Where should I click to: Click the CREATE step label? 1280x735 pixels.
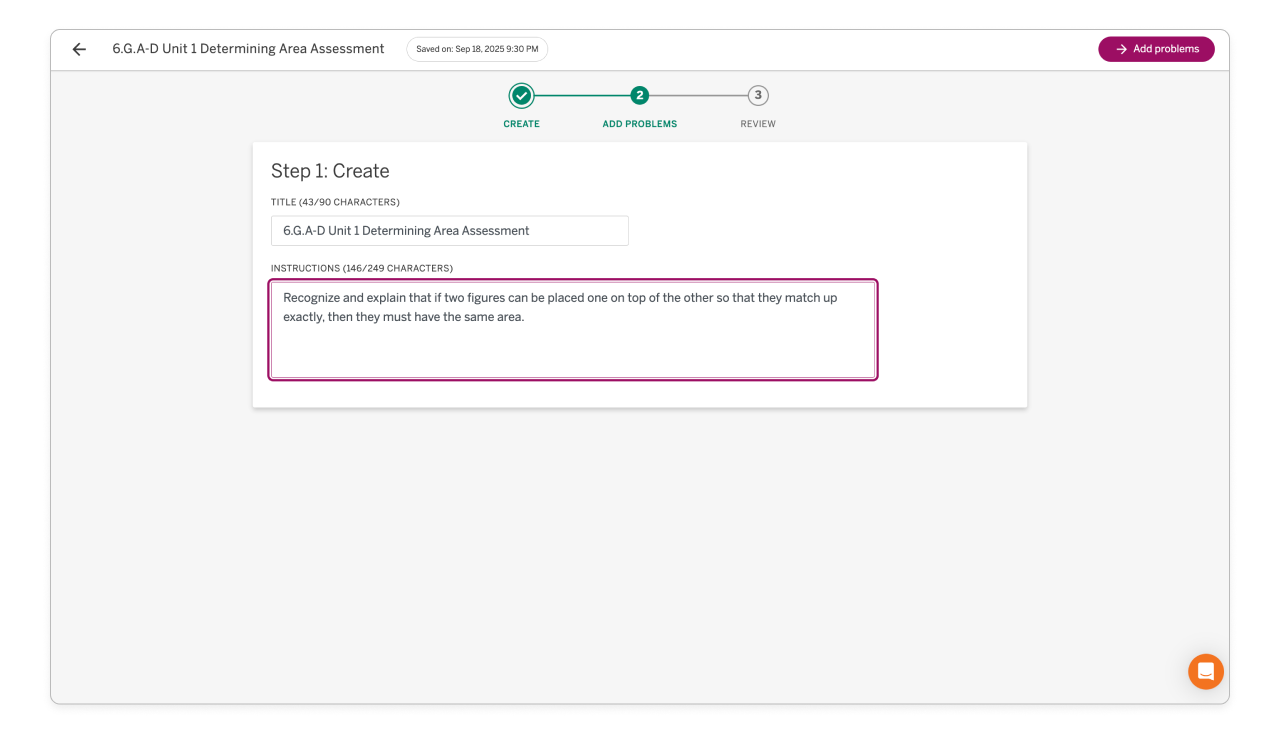[x=521, y=124]
